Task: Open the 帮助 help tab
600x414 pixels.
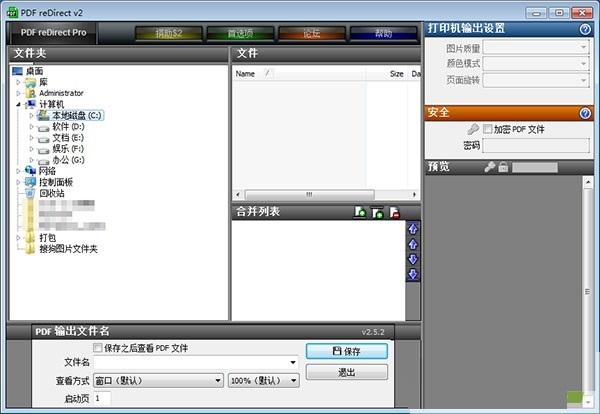Action: (383, 34)
